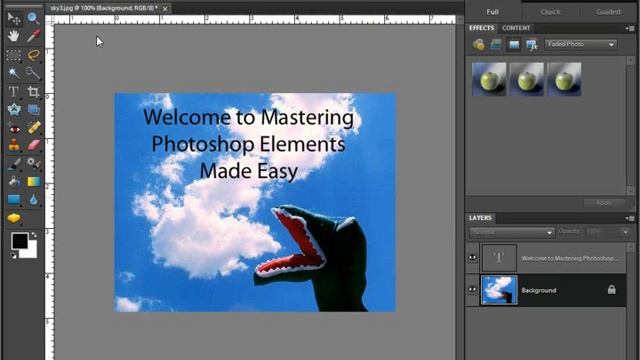Select the Crop tool

point(33,91)
